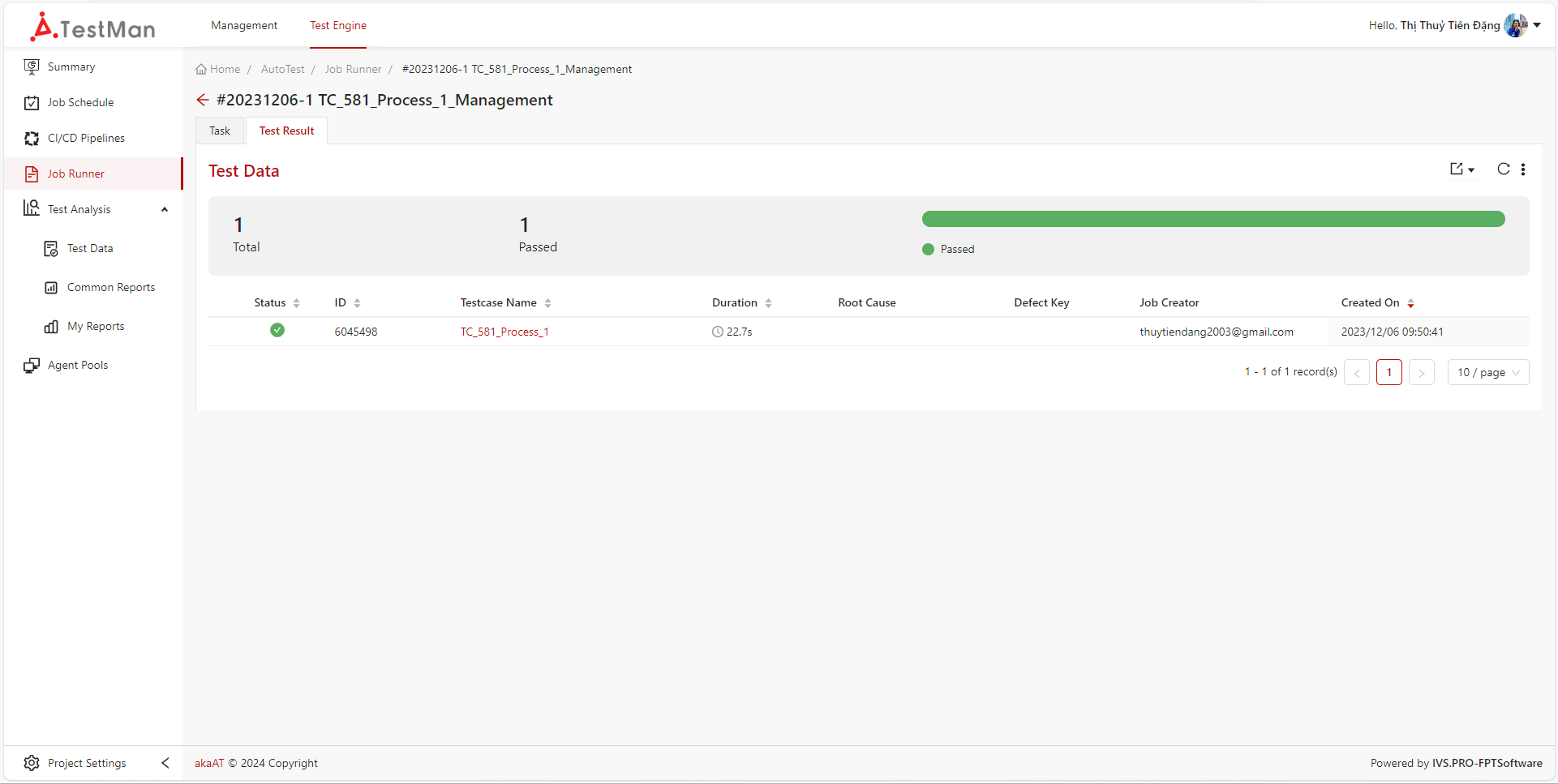Click the Common Reports chart icon
Viewport: 1558px width, 784px height.
(x=51, y=287)
